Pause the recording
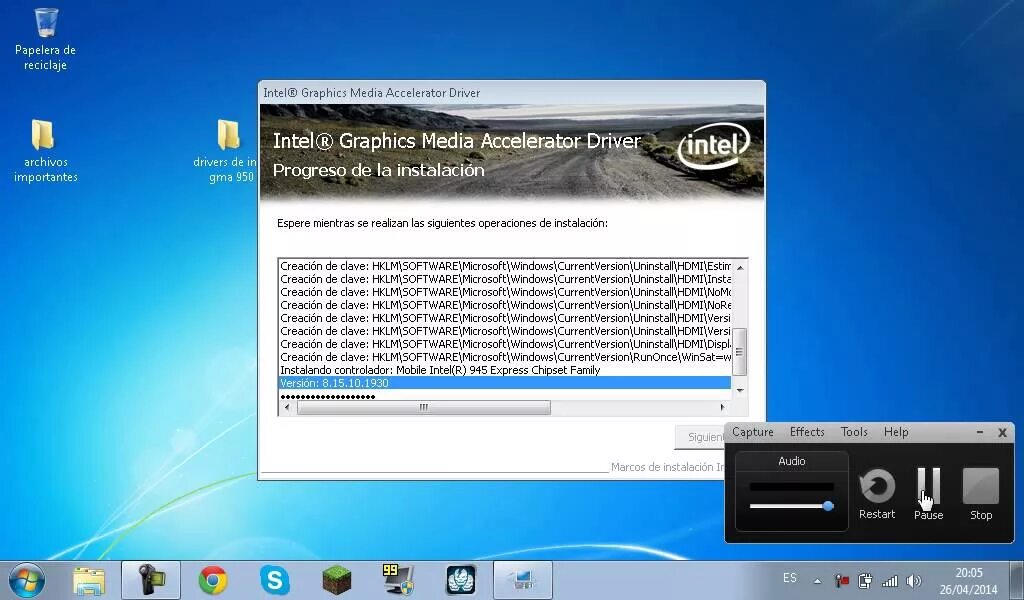The image size is (1024, 600). 928,494
